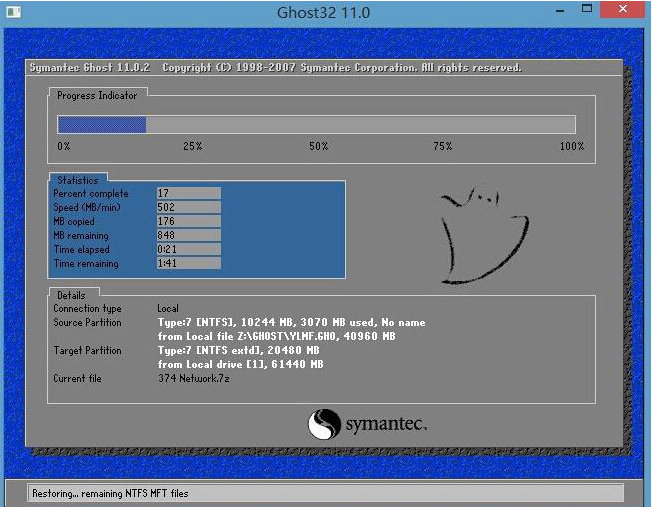Click the Symantec brand name text
652x507 pixels.
point(386,425)
